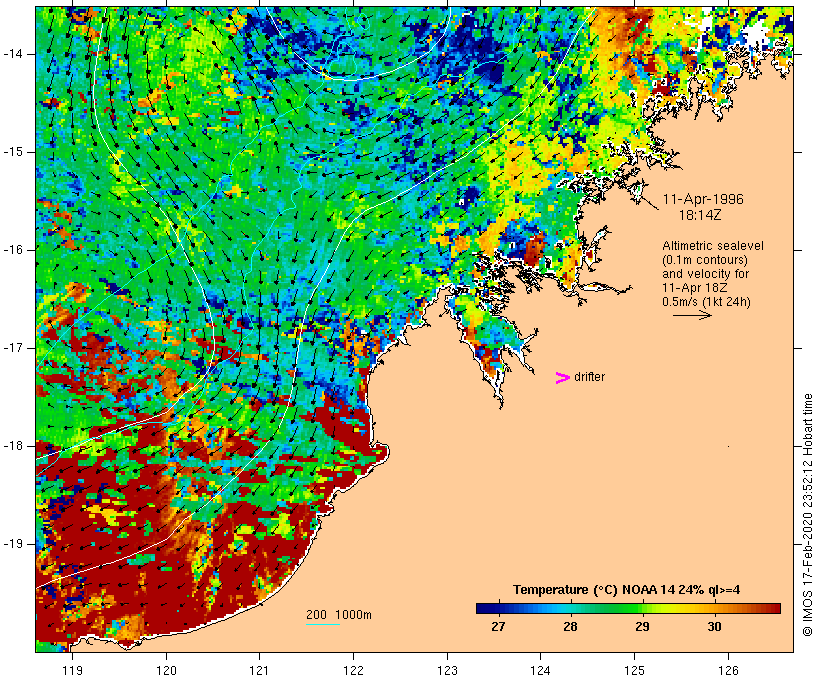Click the longitude label '119'
Viewport: 820px width, 680px height.
[x=73, y=670]
